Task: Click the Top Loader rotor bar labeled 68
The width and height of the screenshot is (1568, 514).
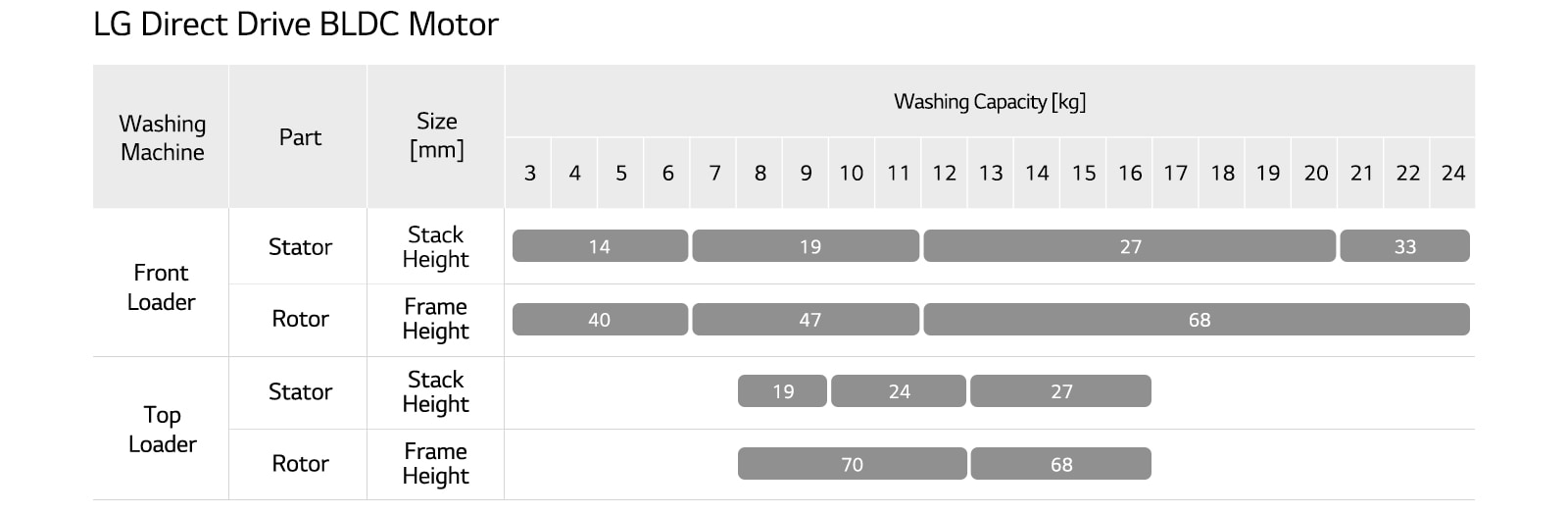Action: click(1060, 464)
